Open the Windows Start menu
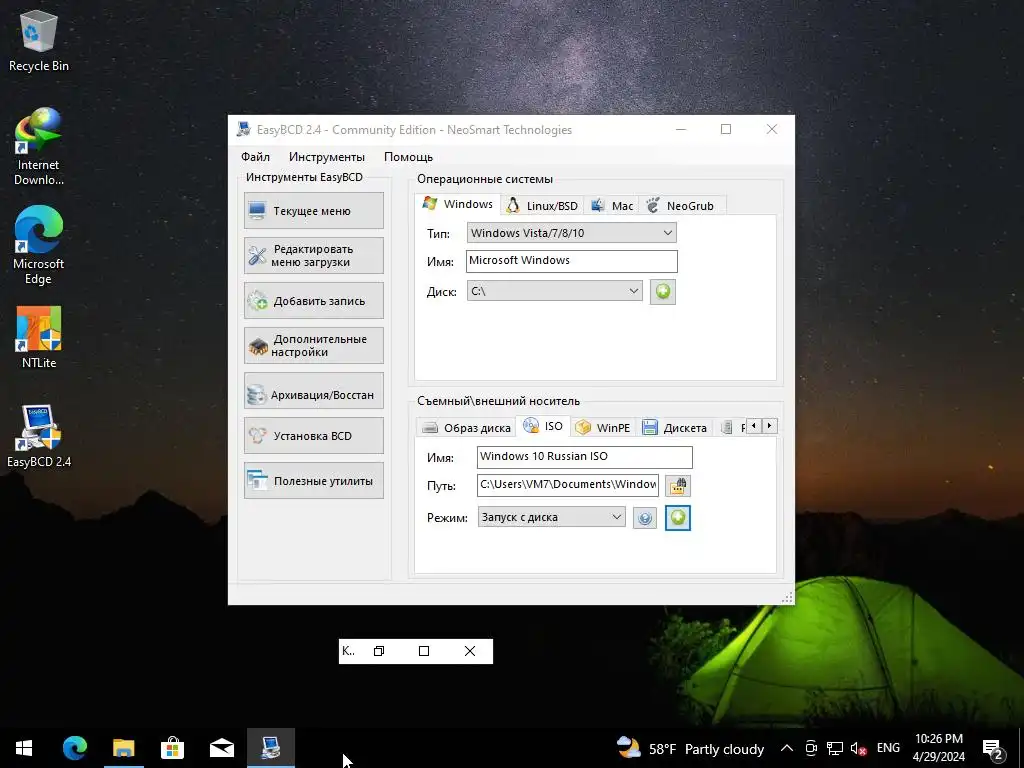1024x768 pixels. pos(24,748)
